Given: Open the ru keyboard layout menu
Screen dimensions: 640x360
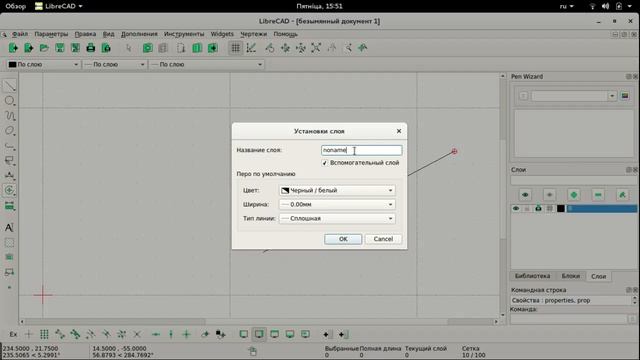Looking at the screenshot, I should (x=566, y=6).
